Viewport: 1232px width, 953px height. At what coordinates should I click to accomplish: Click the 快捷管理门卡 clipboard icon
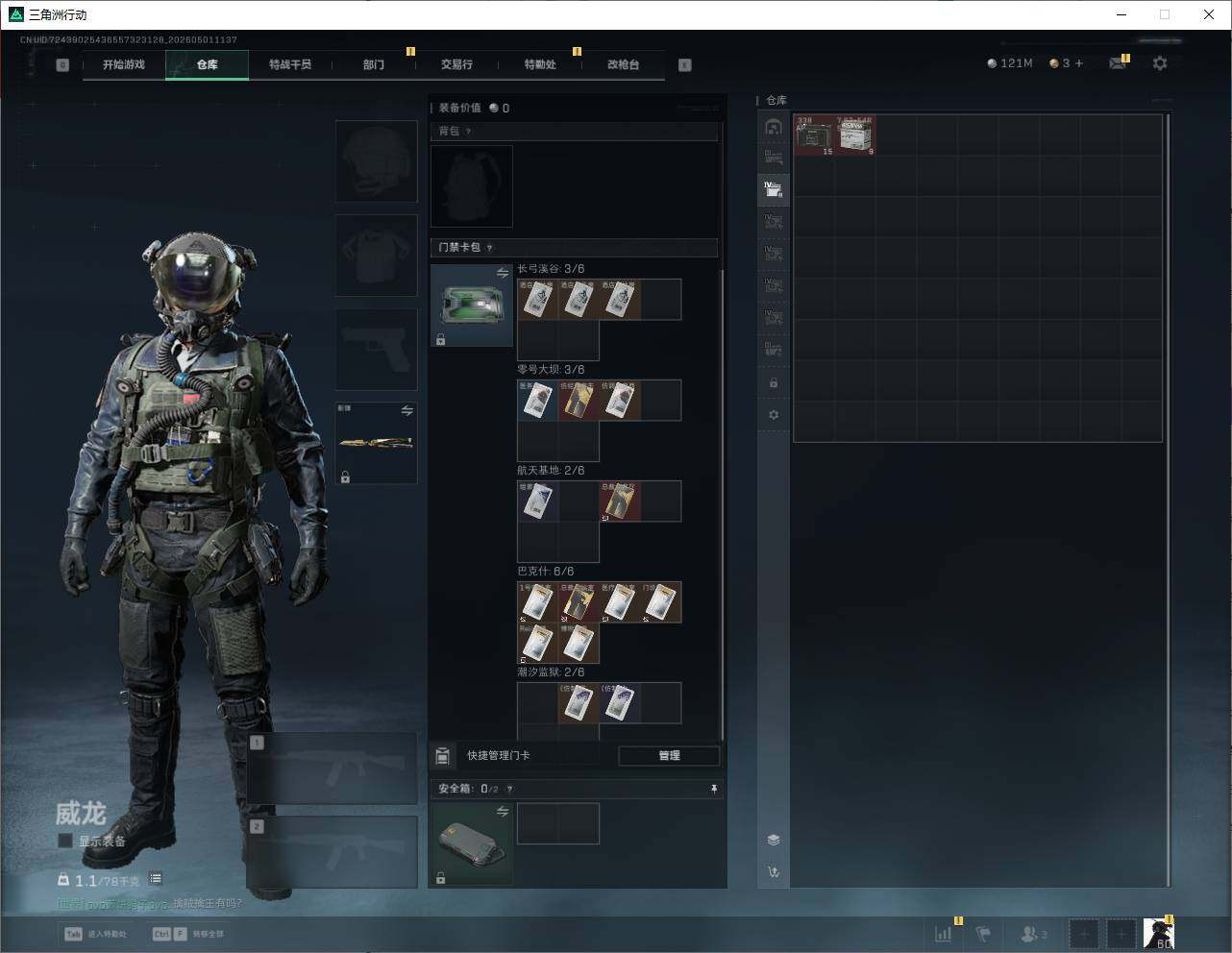[x=443, y=756]
